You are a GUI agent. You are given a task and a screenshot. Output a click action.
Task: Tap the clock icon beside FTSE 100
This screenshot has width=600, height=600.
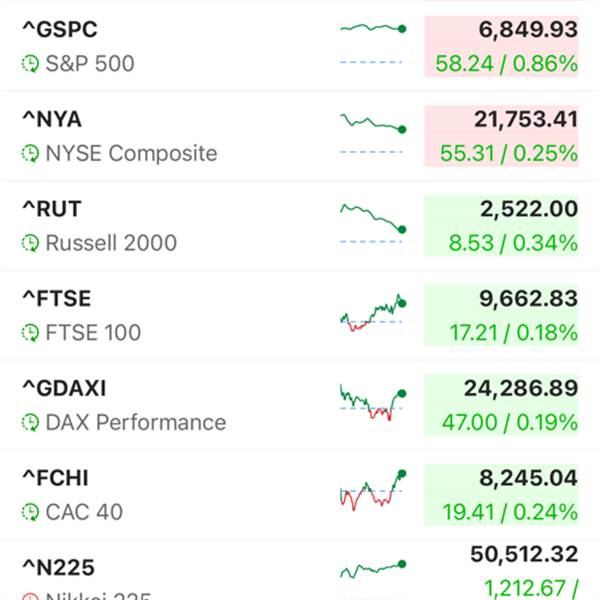31,333
